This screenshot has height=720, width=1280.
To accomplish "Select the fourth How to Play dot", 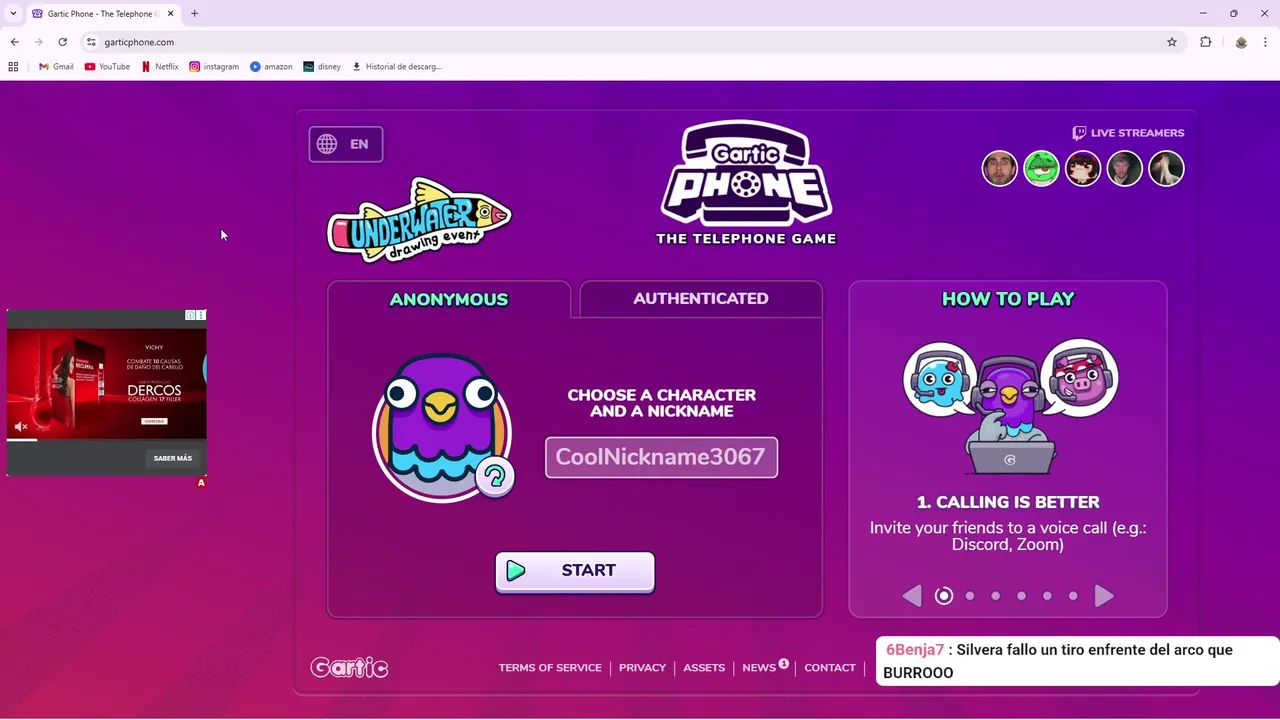I will (x=1021, y=596).
